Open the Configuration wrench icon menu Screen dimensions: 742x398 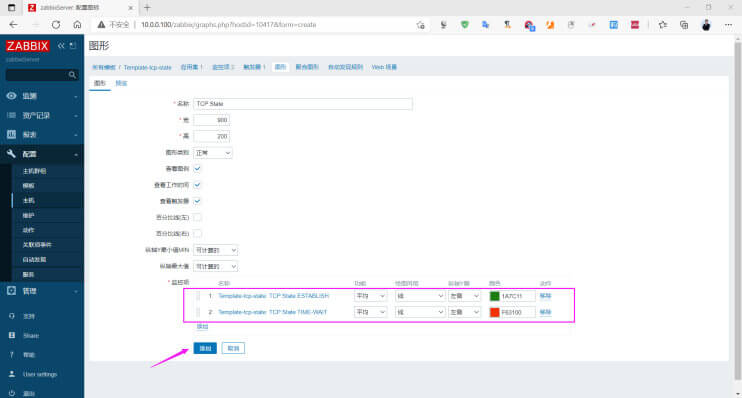pyautogui.click(x=11, y=154)
